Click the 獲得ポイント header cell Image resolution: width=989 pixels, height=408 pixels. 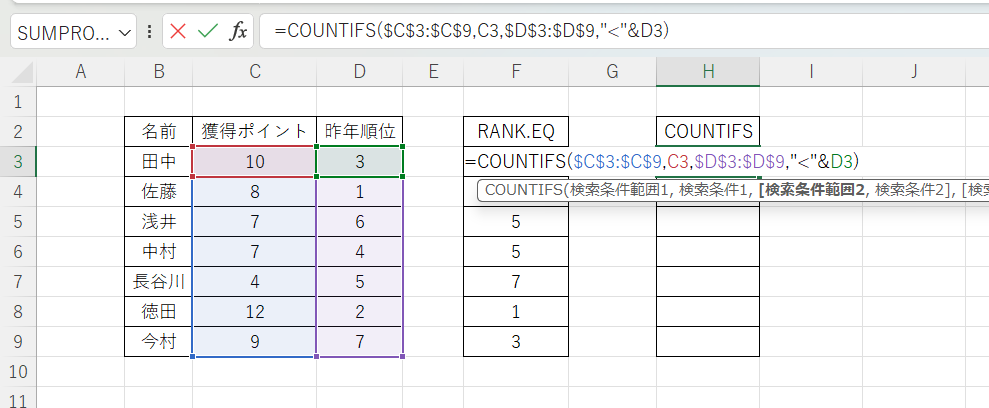(254, 131)
